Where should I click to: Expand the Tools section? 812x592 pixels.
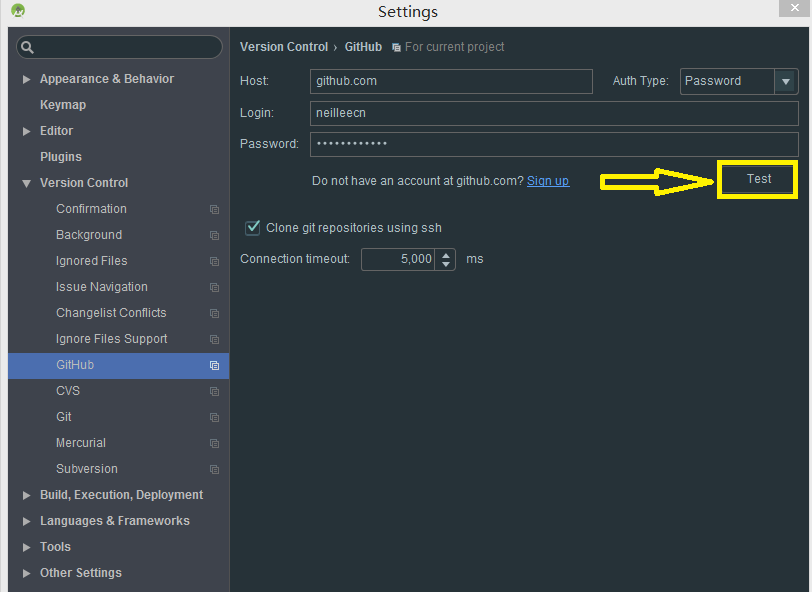pos(26,547)
